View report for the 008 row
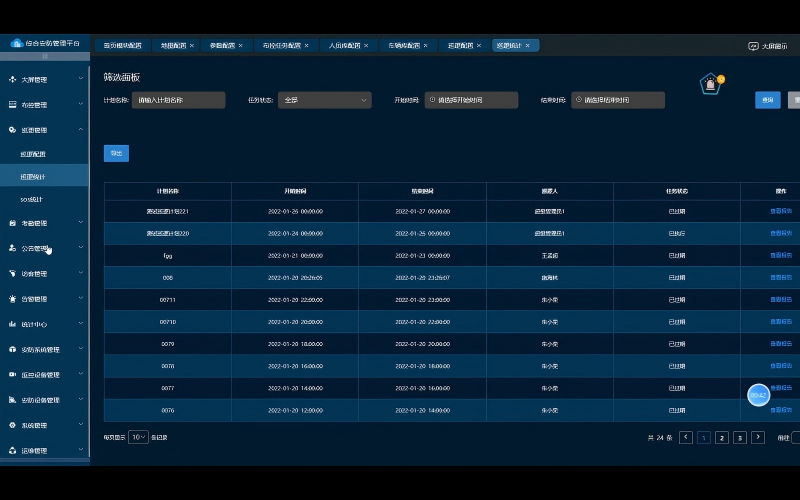 tap(781, 277)
